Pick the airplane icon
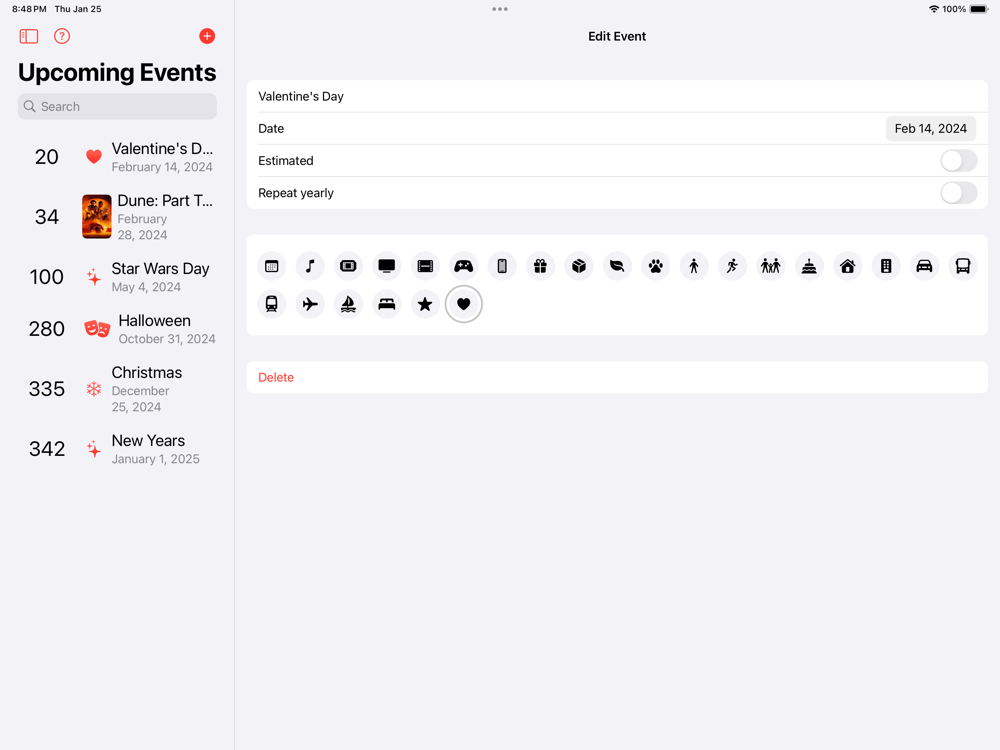The image size is (1000, 750). pos(310,304)
